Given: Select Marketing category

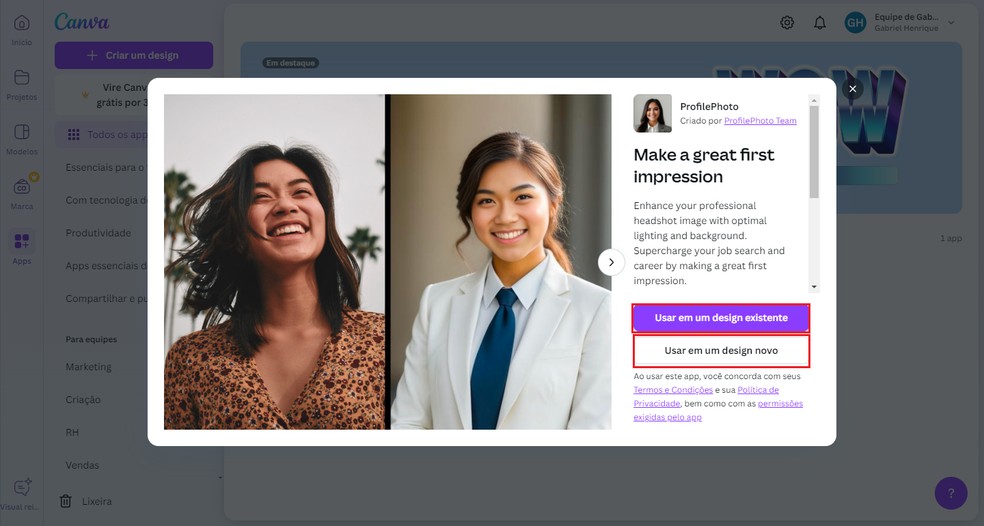Looking at the screenshot, I should tap(88, 367).
